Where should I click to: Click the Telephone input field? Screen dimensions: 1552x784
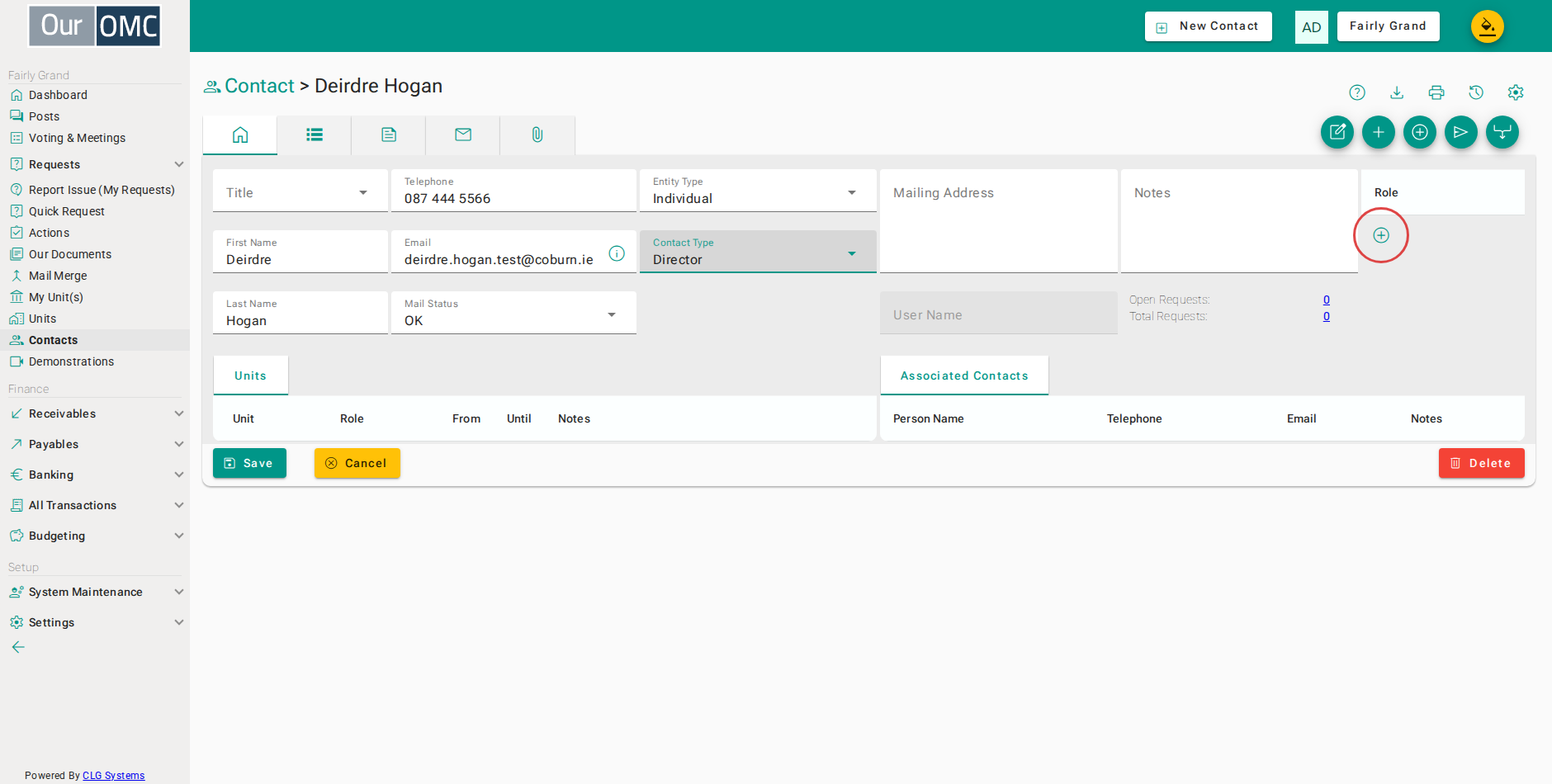click(x=513, y=191)
